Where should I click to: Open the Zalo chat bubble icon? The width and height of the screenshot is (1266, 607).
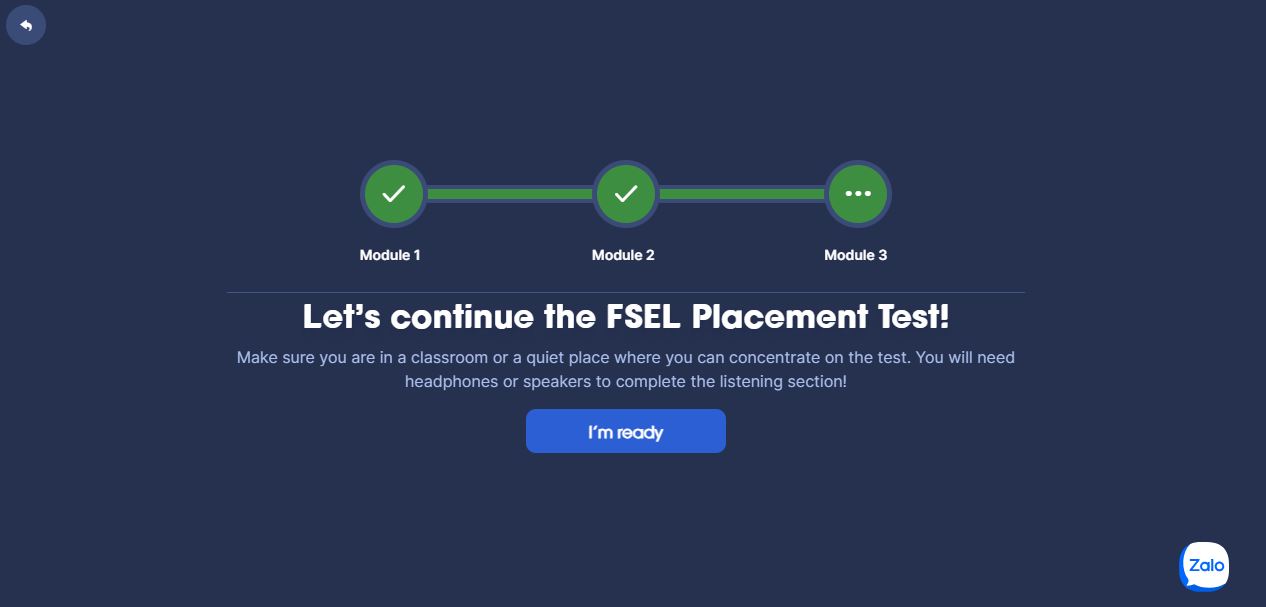coord(1204,566)
